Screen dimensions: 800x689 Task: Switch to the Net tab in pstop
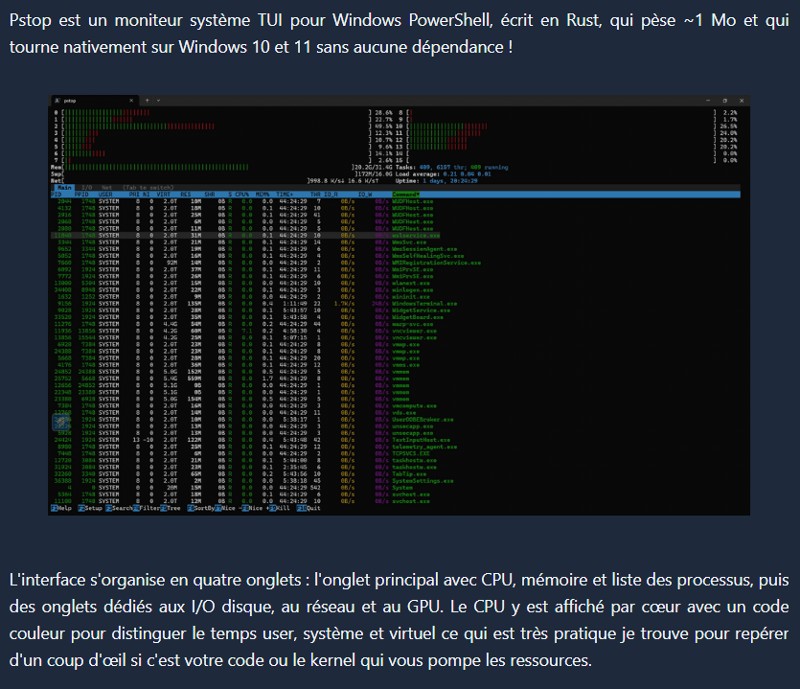[x=107, y=188]
